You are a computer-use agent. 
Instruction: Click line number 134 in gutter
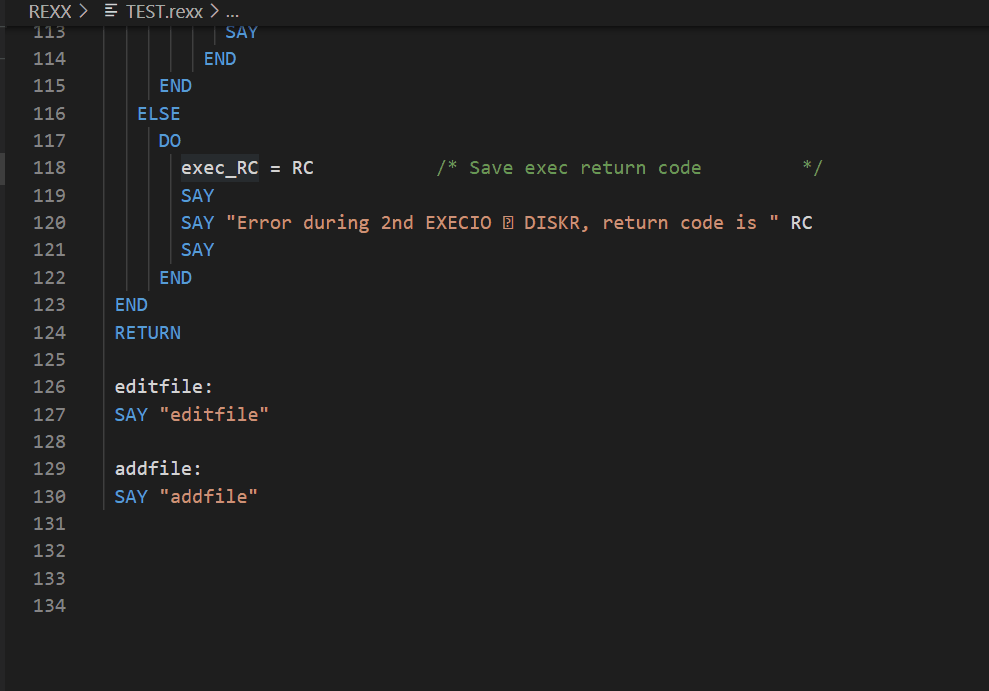click(x=49, y=606)
